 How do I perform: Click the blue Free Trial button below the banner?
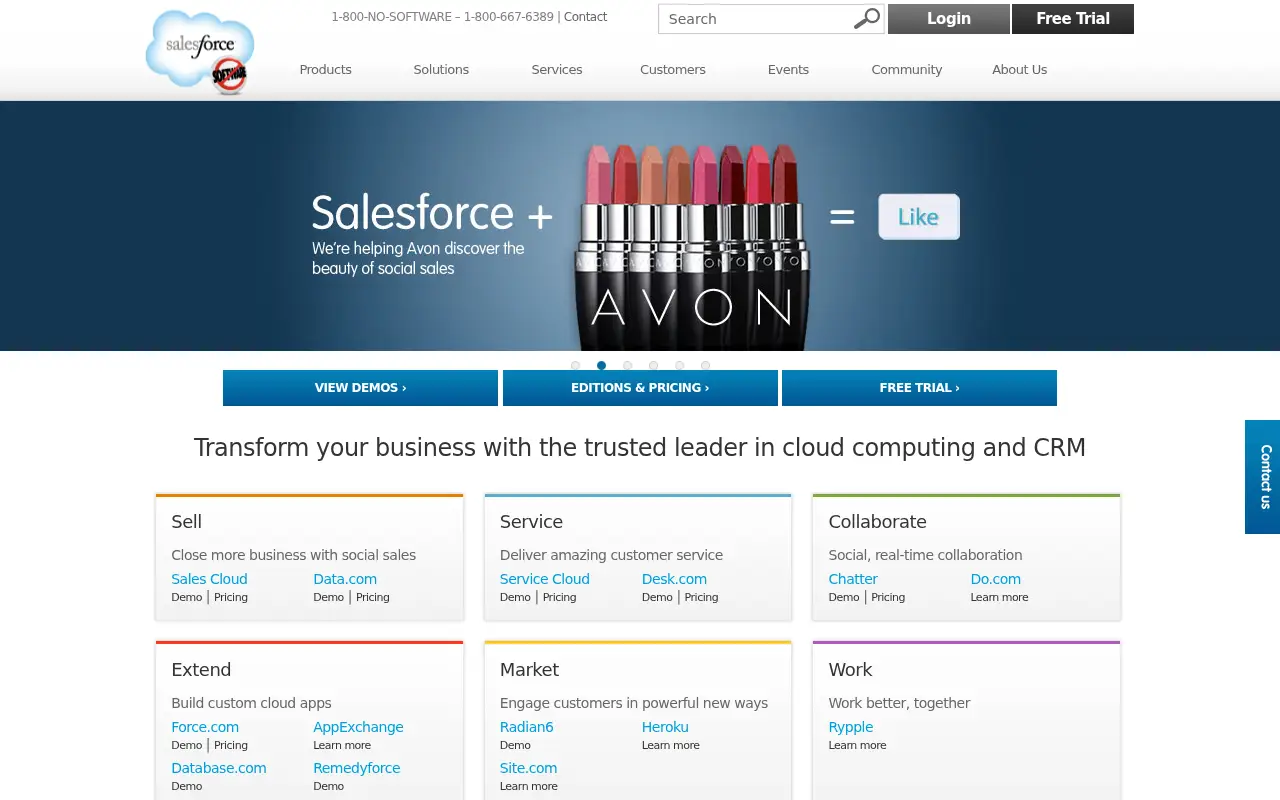(919, 388)
